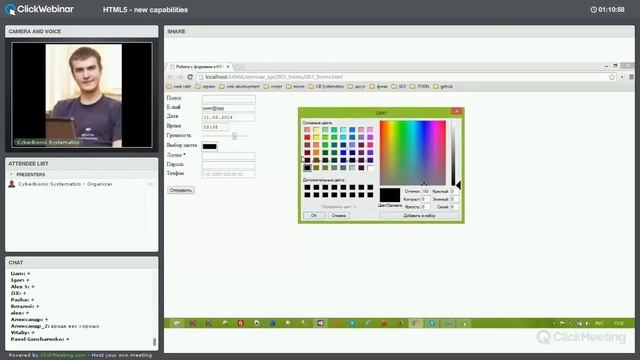
Task: Select the white basic color swatch
Action: (370, 168)
